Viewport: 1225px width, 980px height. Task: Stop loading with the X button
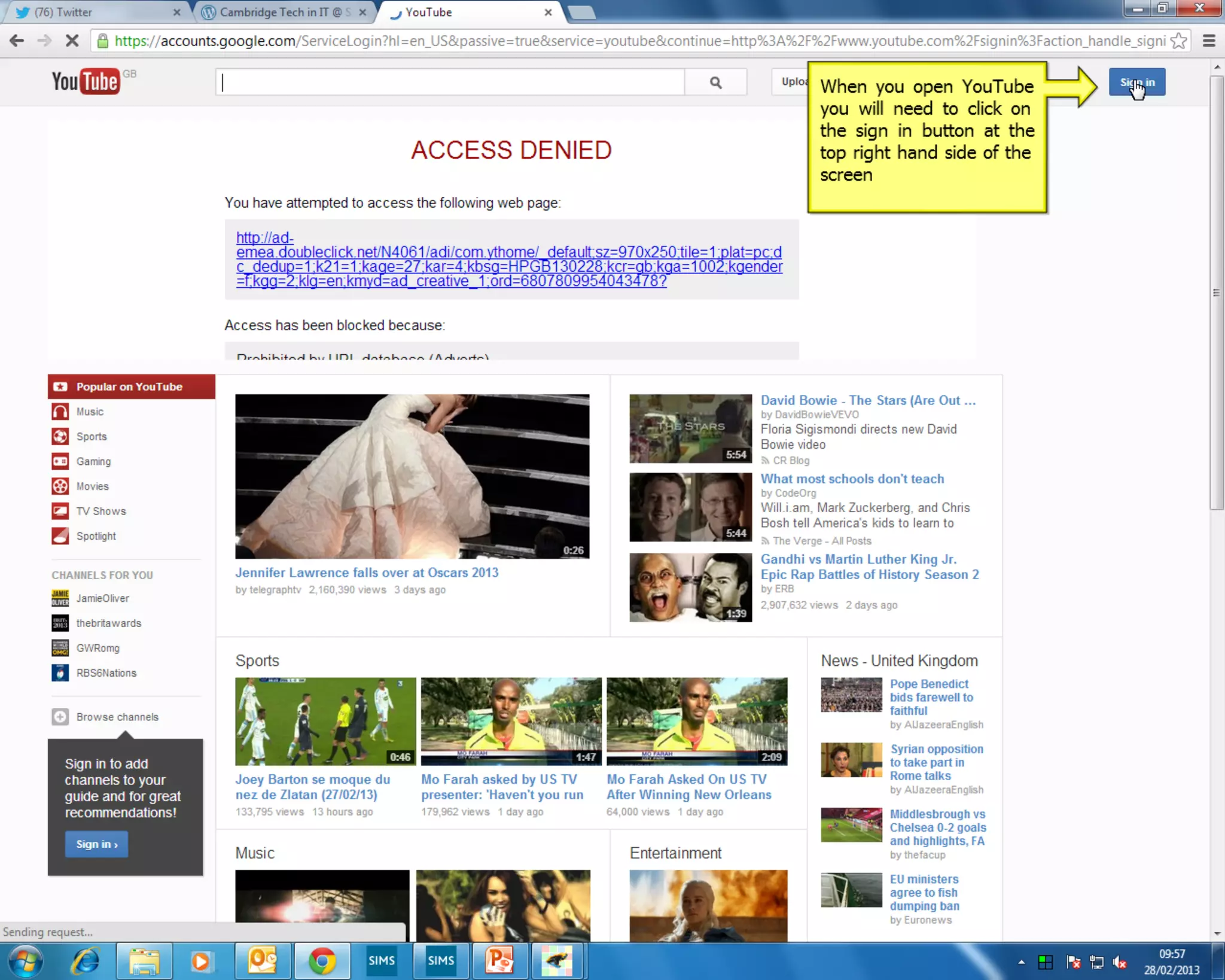point(72,41)
